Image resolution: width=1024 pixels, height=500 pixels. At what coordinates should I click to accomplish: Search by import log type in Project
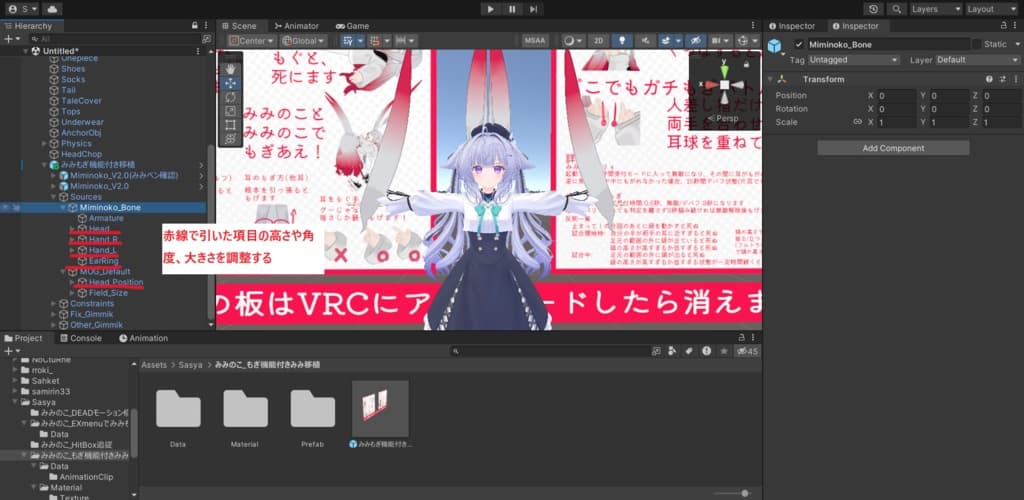click(x=706, y=351)
